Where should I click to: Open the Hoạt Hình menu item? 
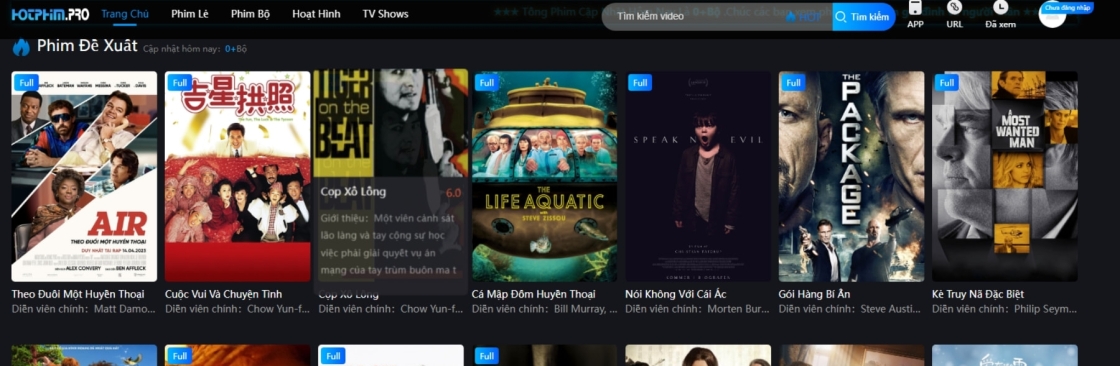[x=316, y=14]
